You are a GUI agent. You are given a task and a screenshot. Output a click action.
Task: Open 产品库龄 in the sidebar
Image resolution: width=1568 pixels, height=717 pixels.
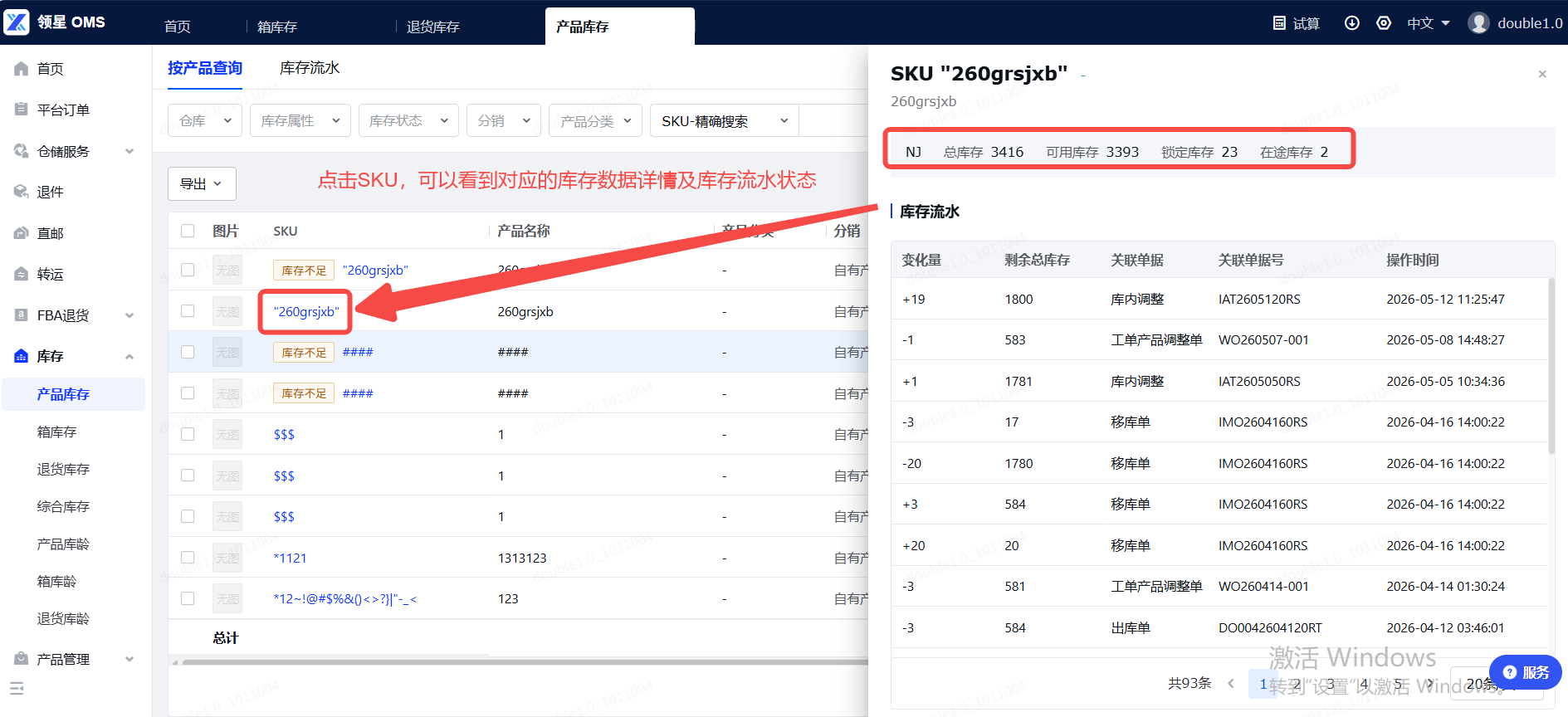pos(63,544)
